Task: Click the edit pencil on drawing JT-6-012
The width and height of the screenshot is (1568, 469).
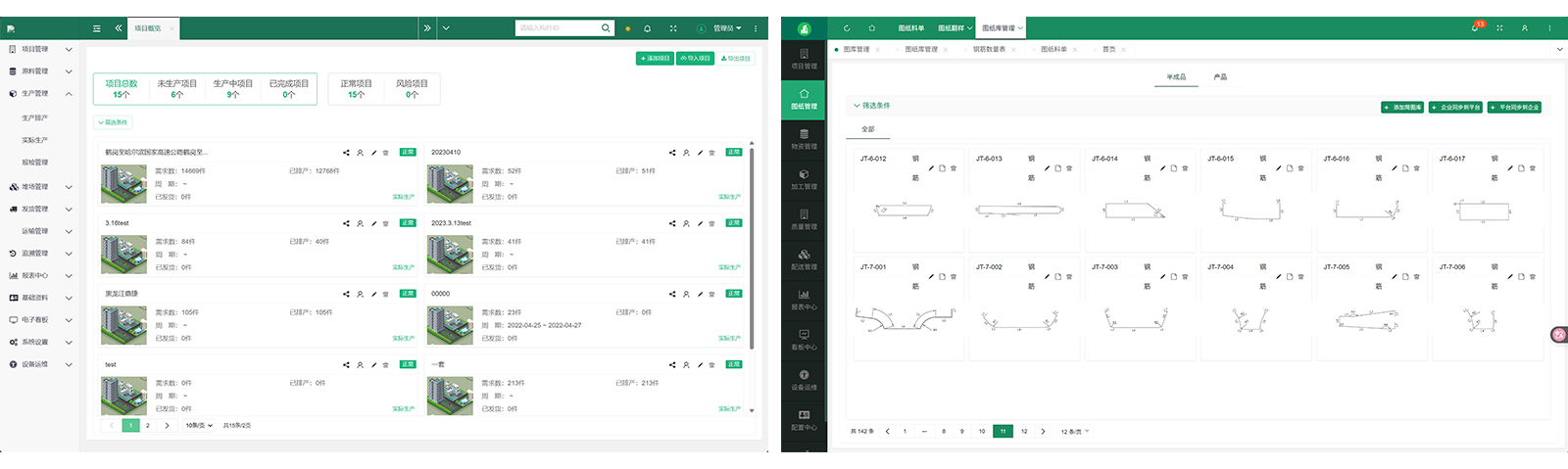Action: pos(931,168)
